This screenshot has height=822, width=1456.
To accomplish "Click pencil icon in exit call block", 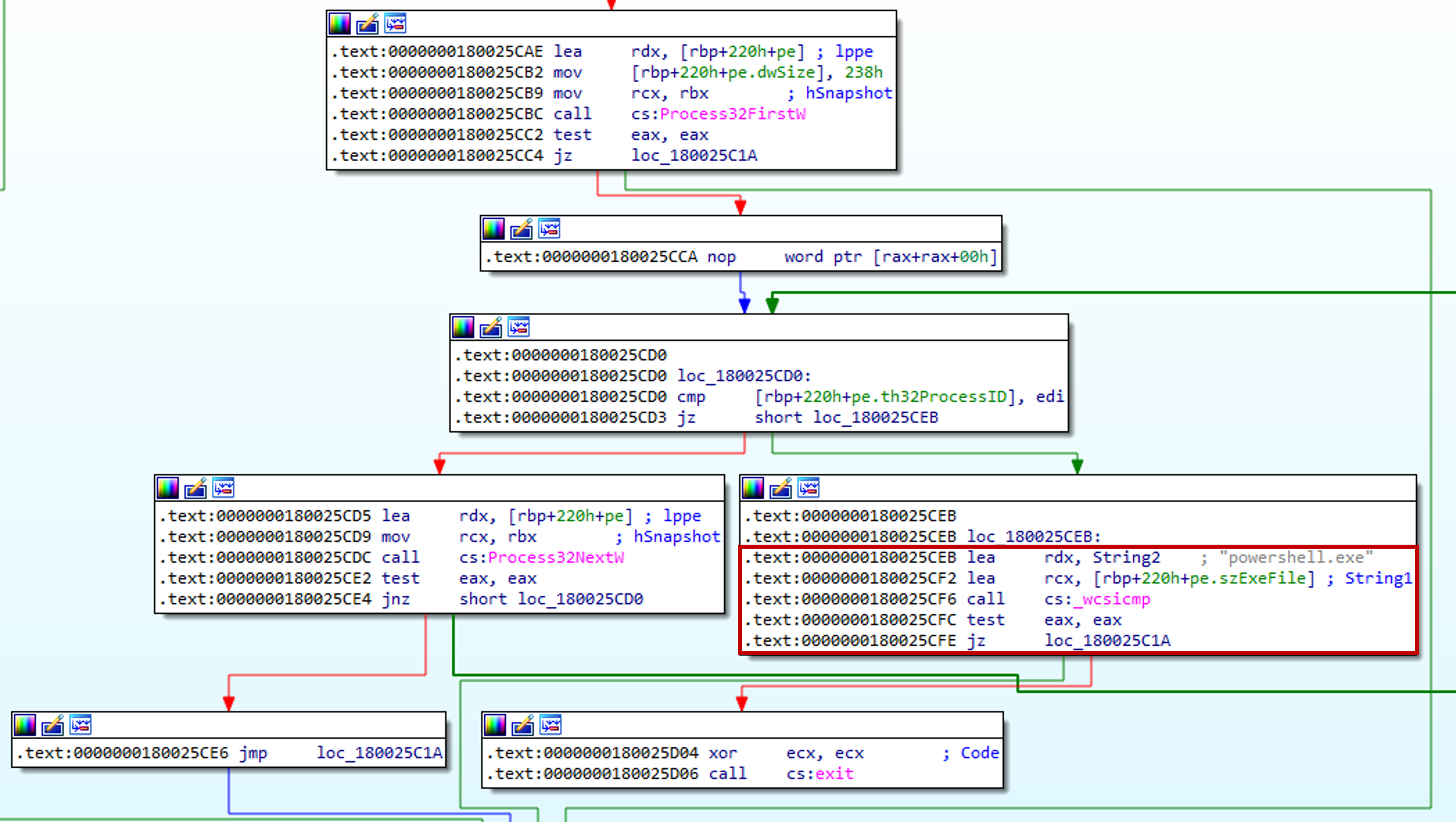I will coord(523,725).
